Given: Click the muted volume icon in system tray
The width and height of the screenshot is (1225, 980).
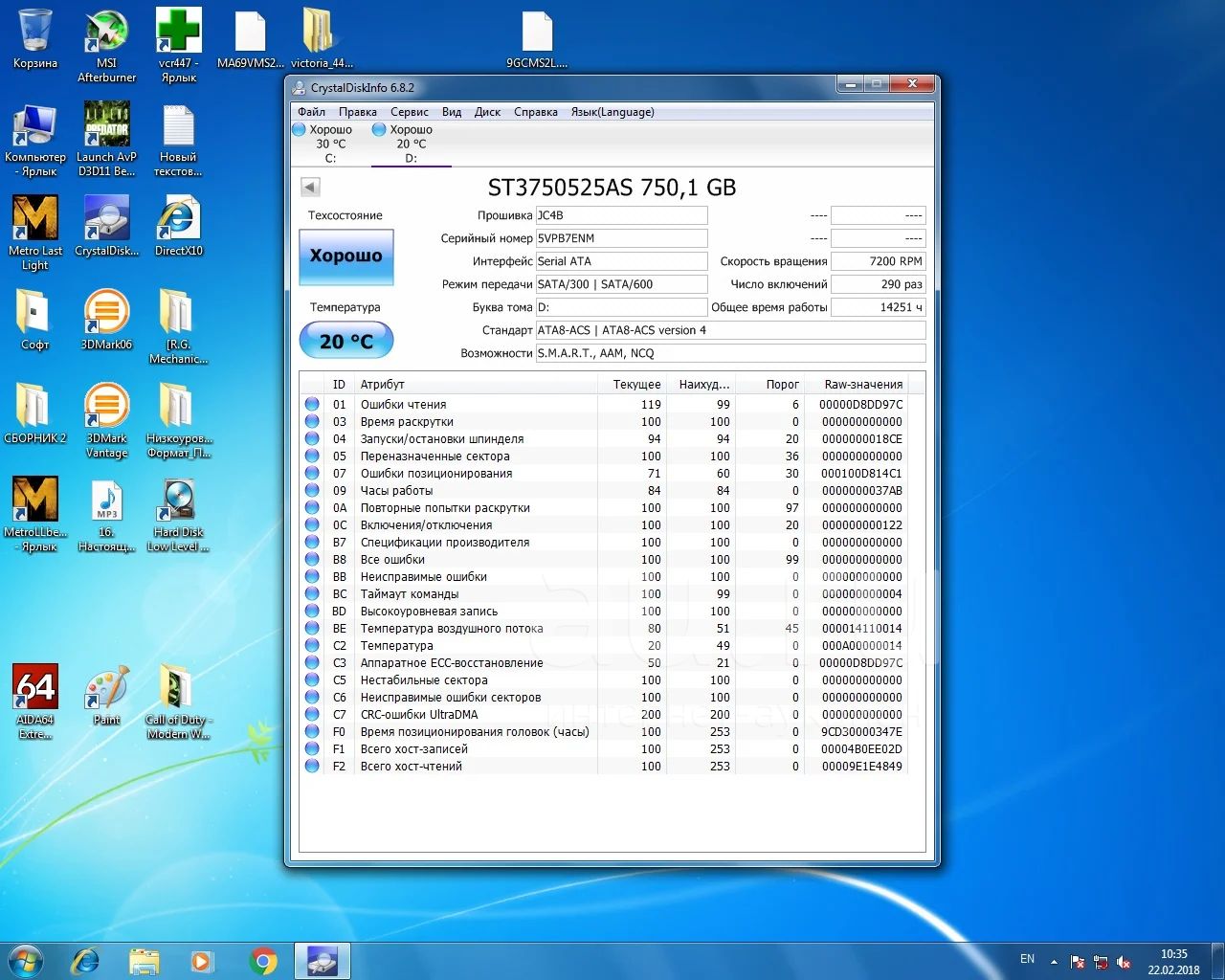Looking at the screenshot, I should point(1124,962).
